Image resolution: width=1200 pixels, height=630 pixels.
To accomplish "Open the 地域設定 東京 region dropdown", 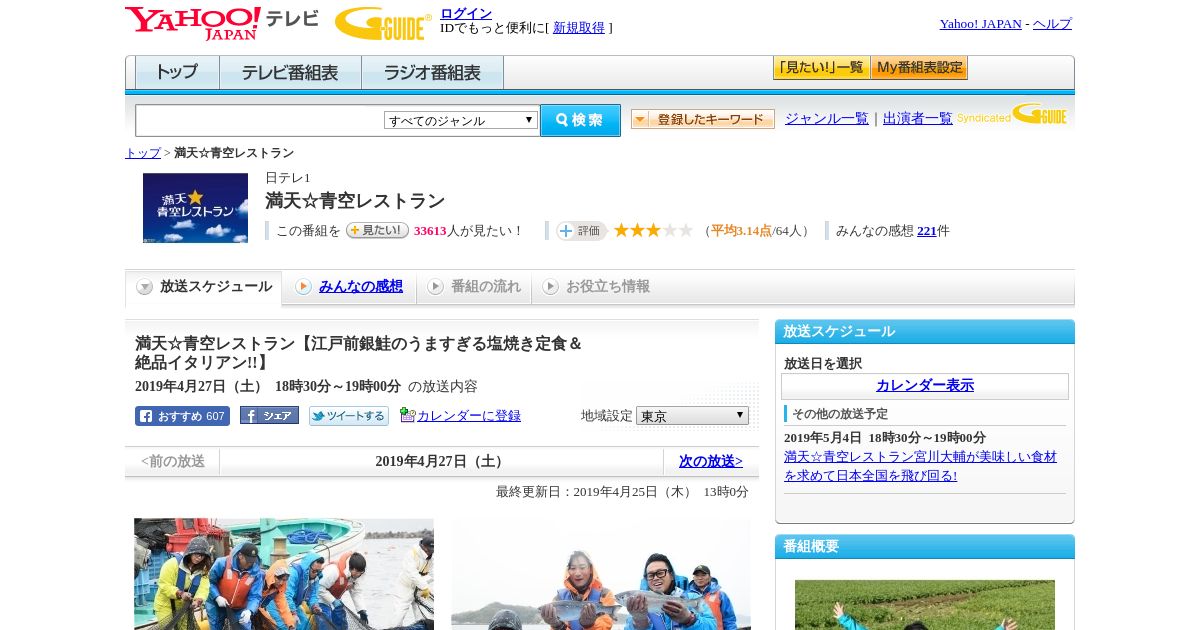I will [x=692, y=415].
